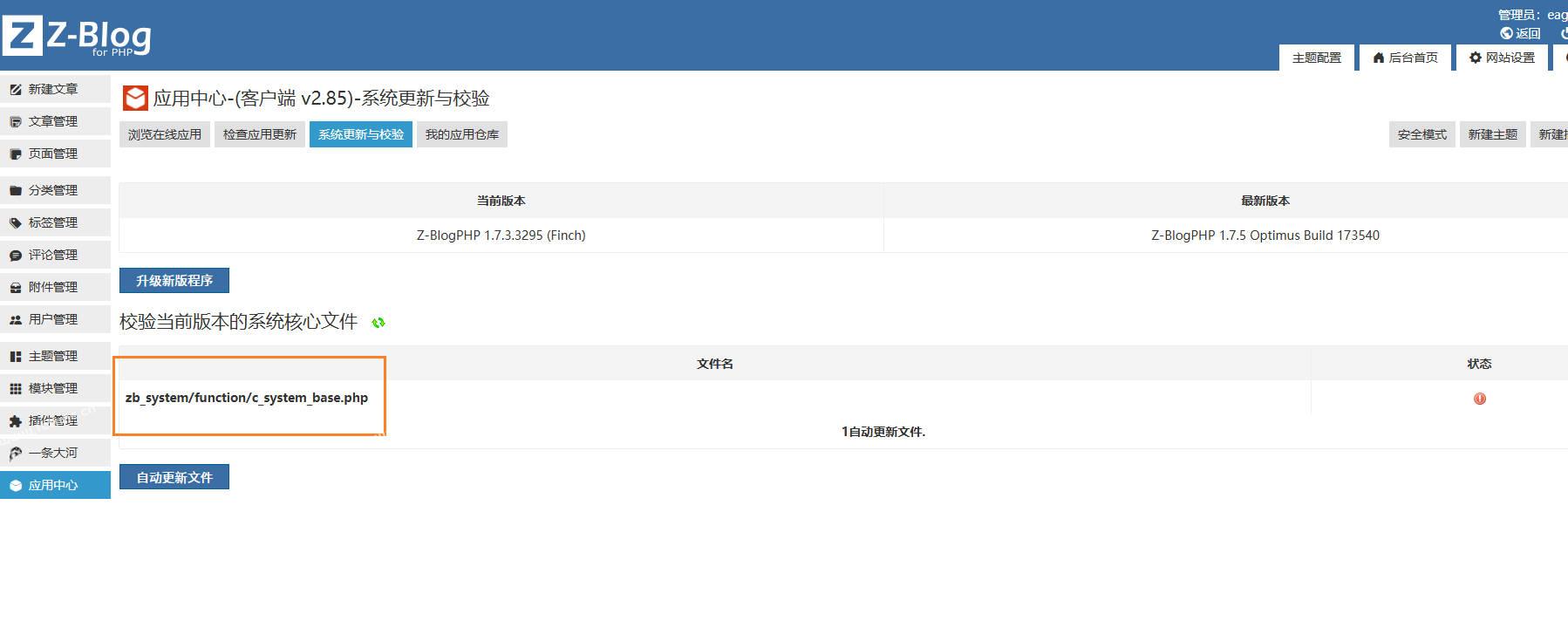Click the 主题管理 layout icon
This screenshot has width=1568, height=628.
point(16,357)
